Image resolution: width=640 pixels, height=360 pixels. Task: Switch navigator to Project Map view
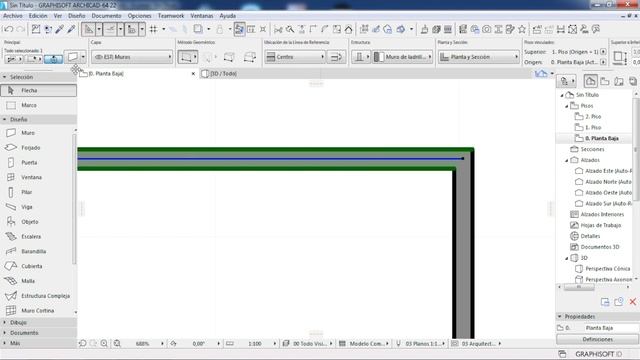pos(590,81)
